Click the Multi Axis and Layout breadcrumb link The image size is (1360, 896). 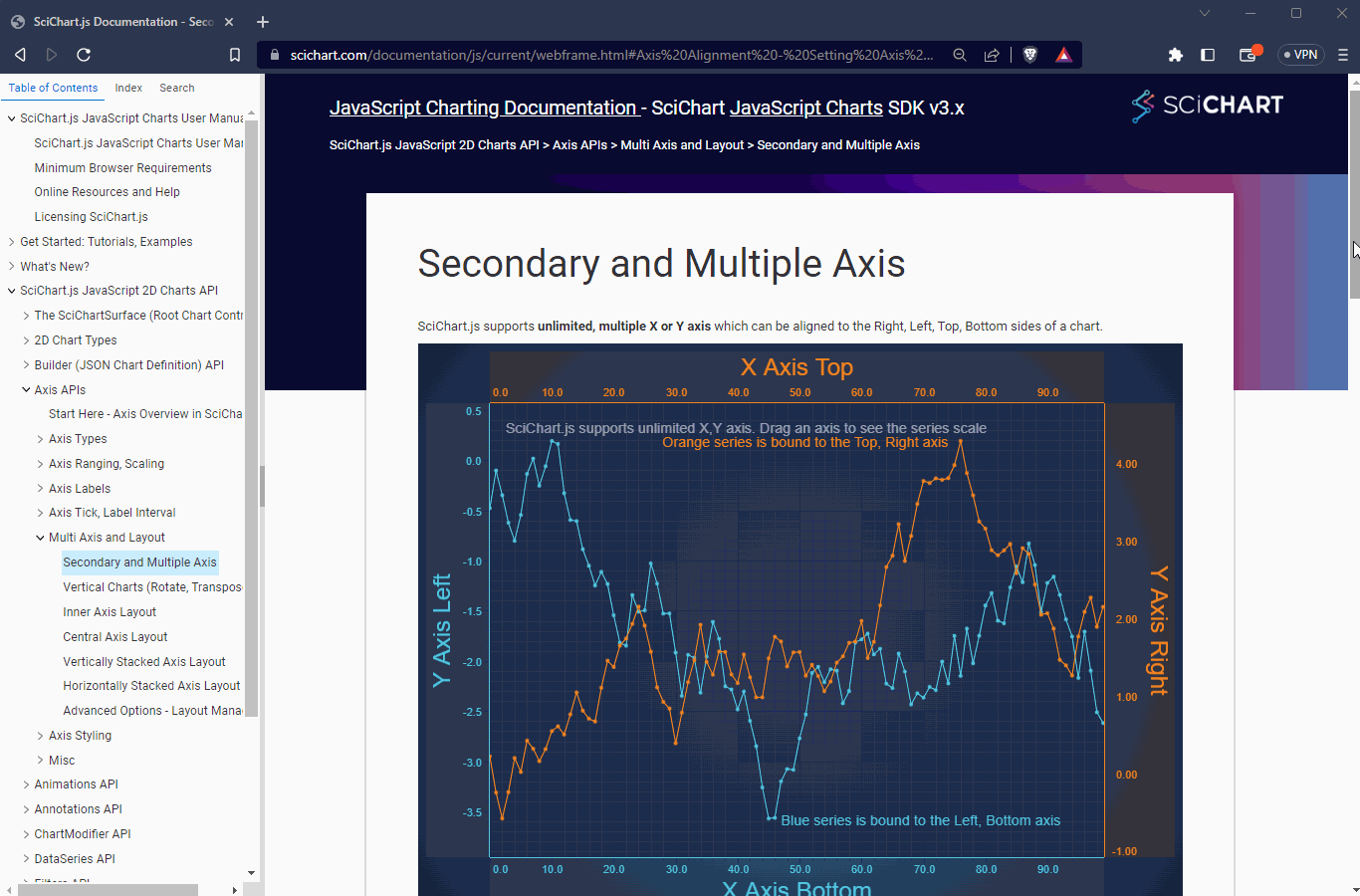click(682, 145)
